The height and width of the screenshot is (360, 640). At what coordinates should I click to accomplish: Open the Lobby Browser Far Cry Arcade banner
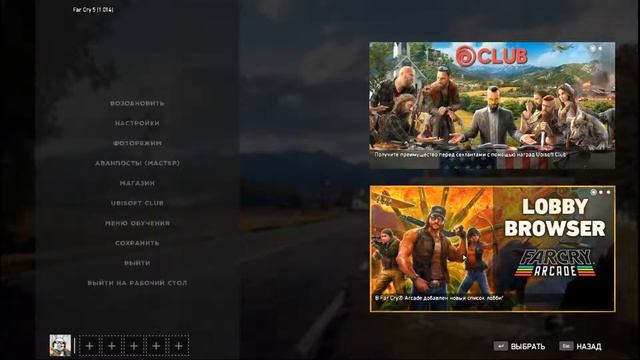point(493,249)
